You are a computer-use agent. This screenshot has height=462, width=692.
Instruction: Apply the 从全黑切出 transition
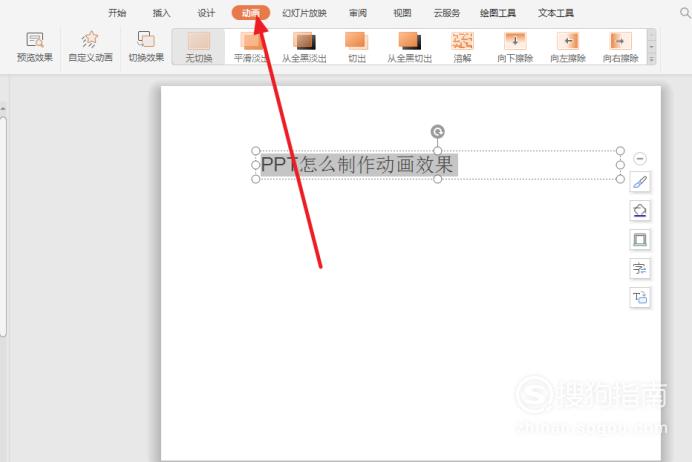click(x=410, y=47)
